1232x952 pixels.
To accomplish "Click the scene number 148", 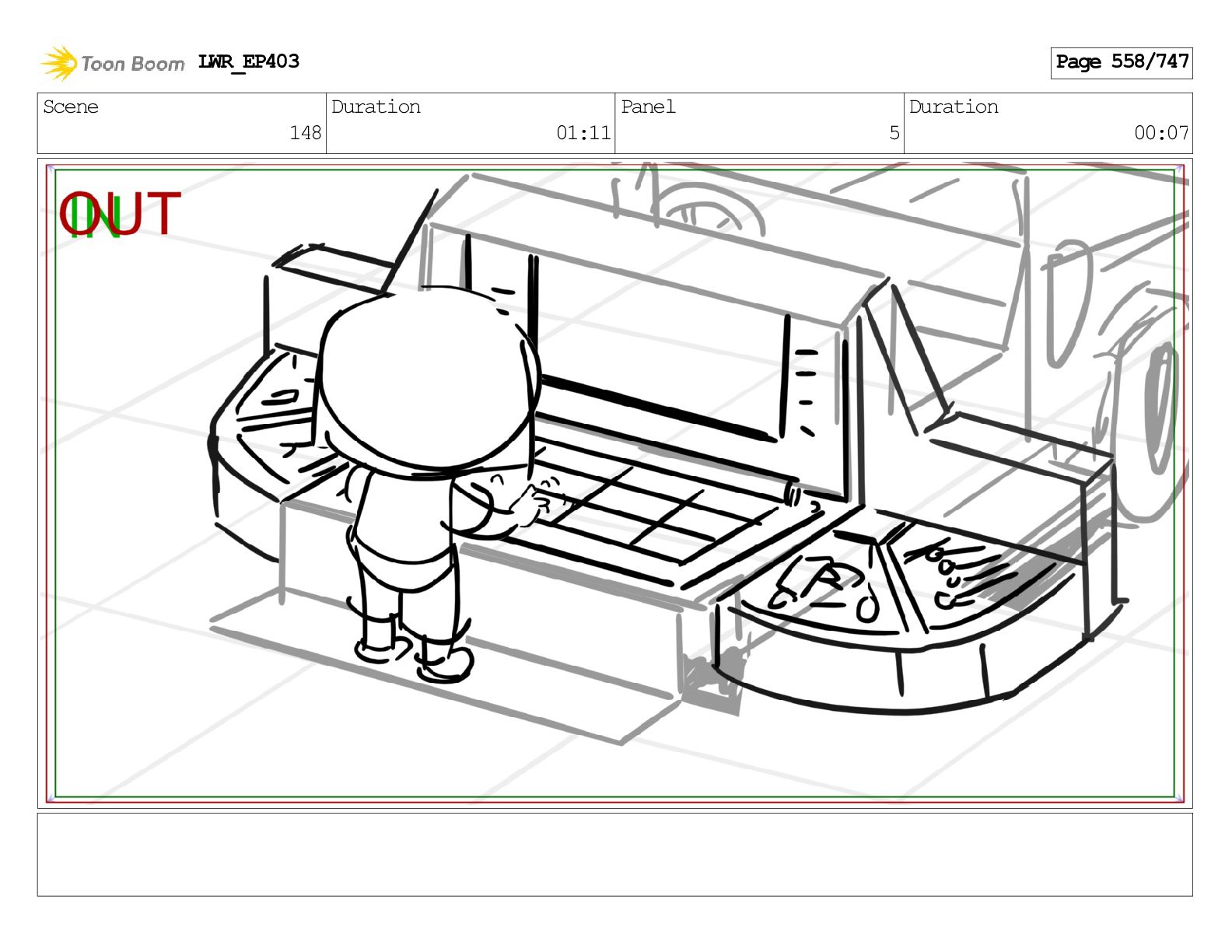I will coord(306,133).
